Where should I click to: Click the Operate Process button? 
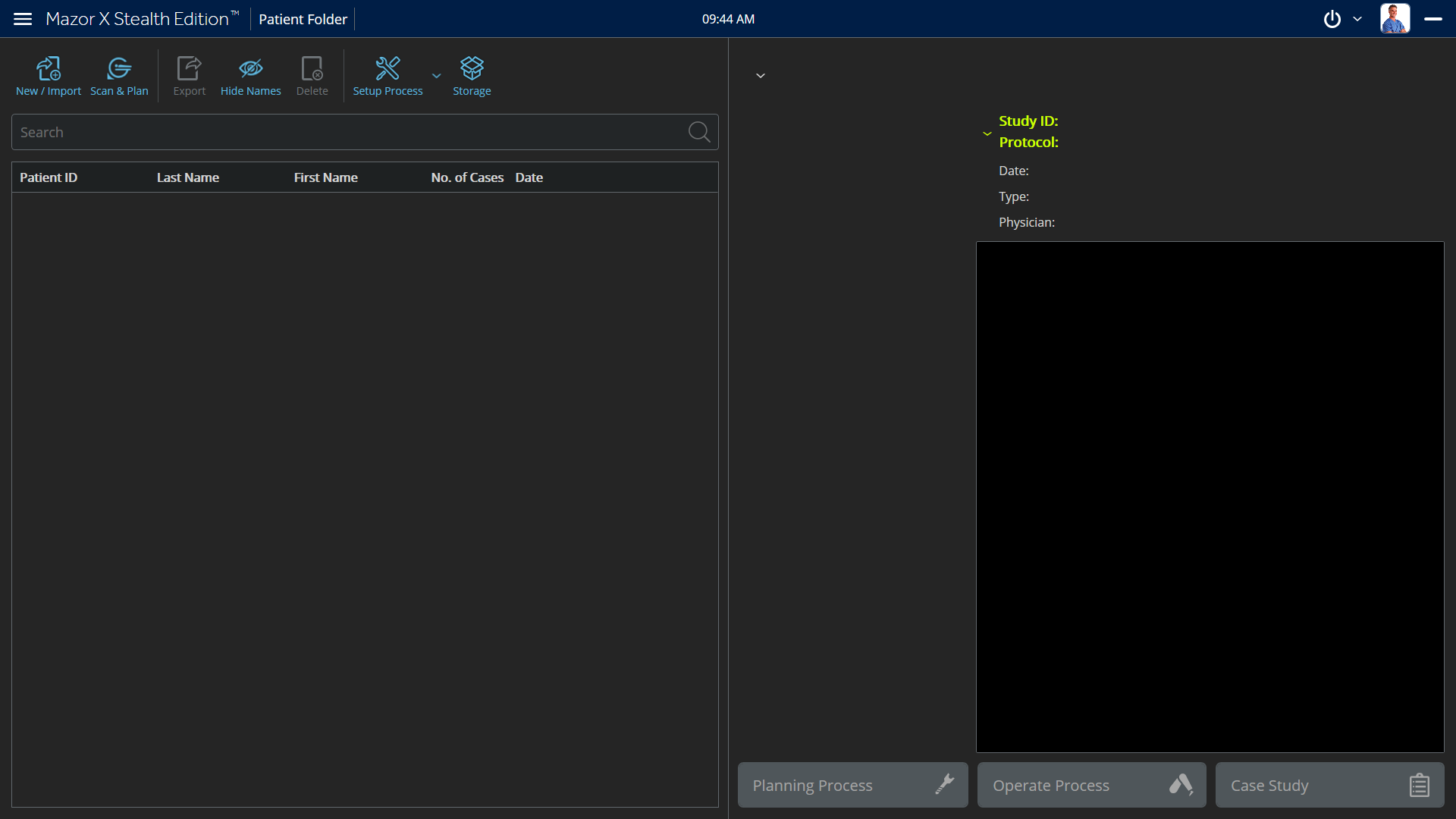point(1091,785)
